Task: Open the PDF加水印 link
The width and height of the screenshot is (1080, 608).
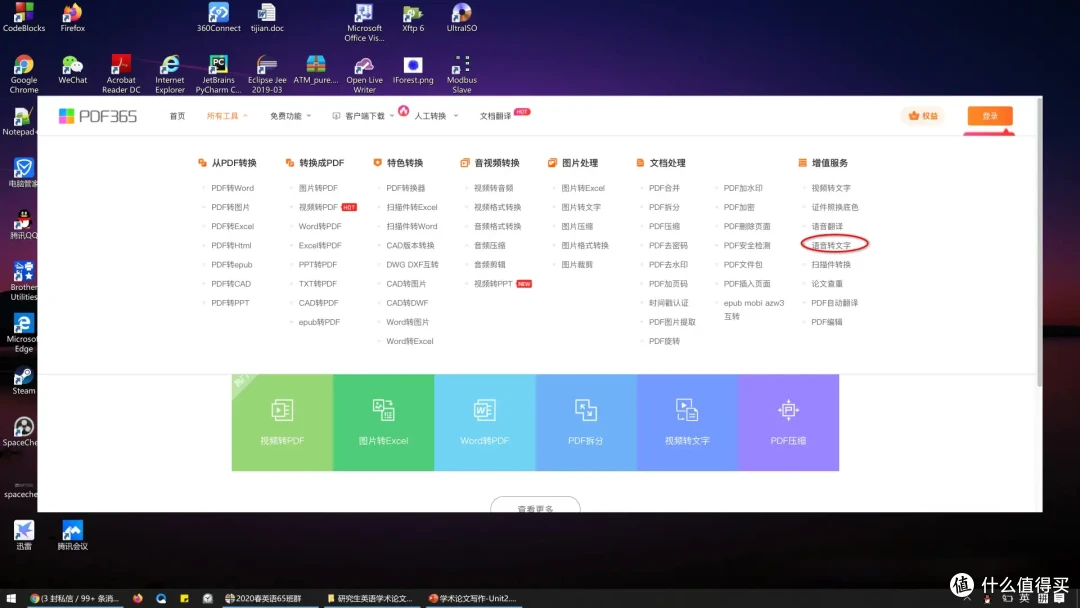Action: pyautogui.click(x=742, y=188)
